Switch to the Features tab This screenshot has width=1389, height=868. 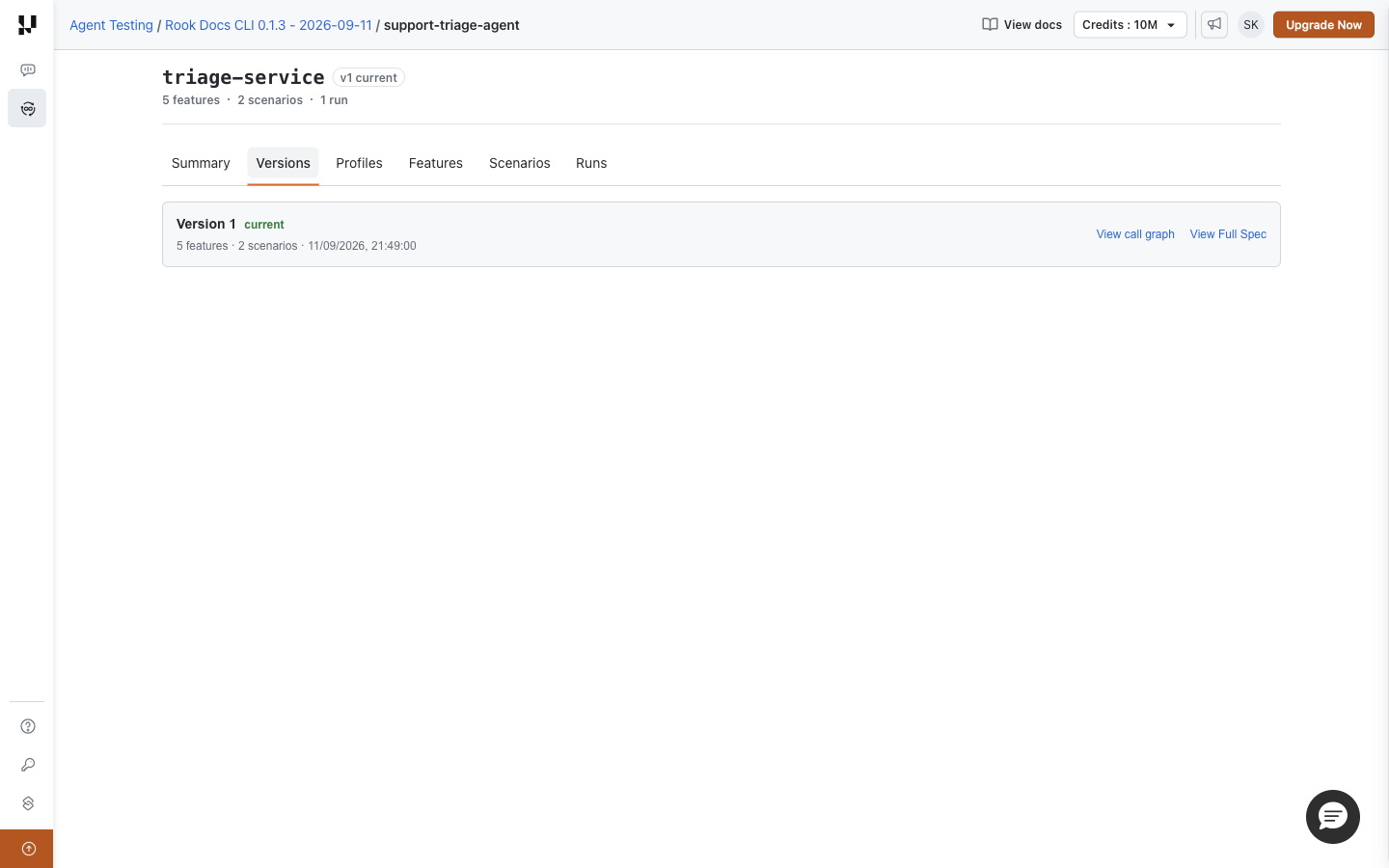436,164
